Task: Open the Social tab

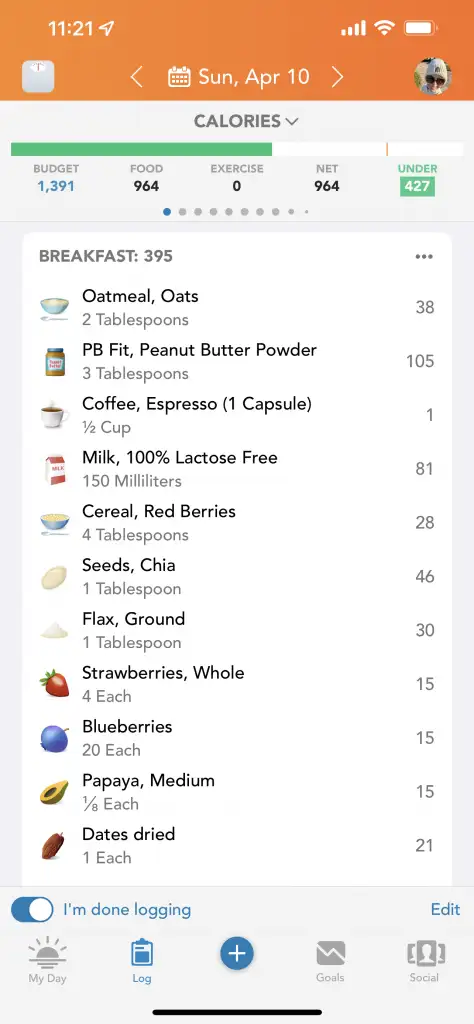Action: click(x=424, y=961)
